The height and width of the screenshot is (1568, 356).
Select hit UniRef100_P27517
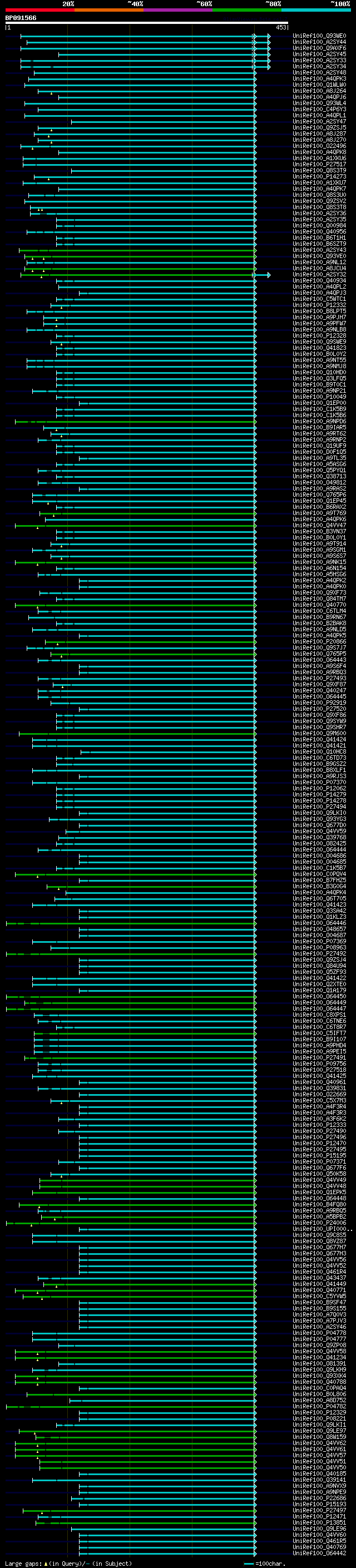tap(319, 164)
